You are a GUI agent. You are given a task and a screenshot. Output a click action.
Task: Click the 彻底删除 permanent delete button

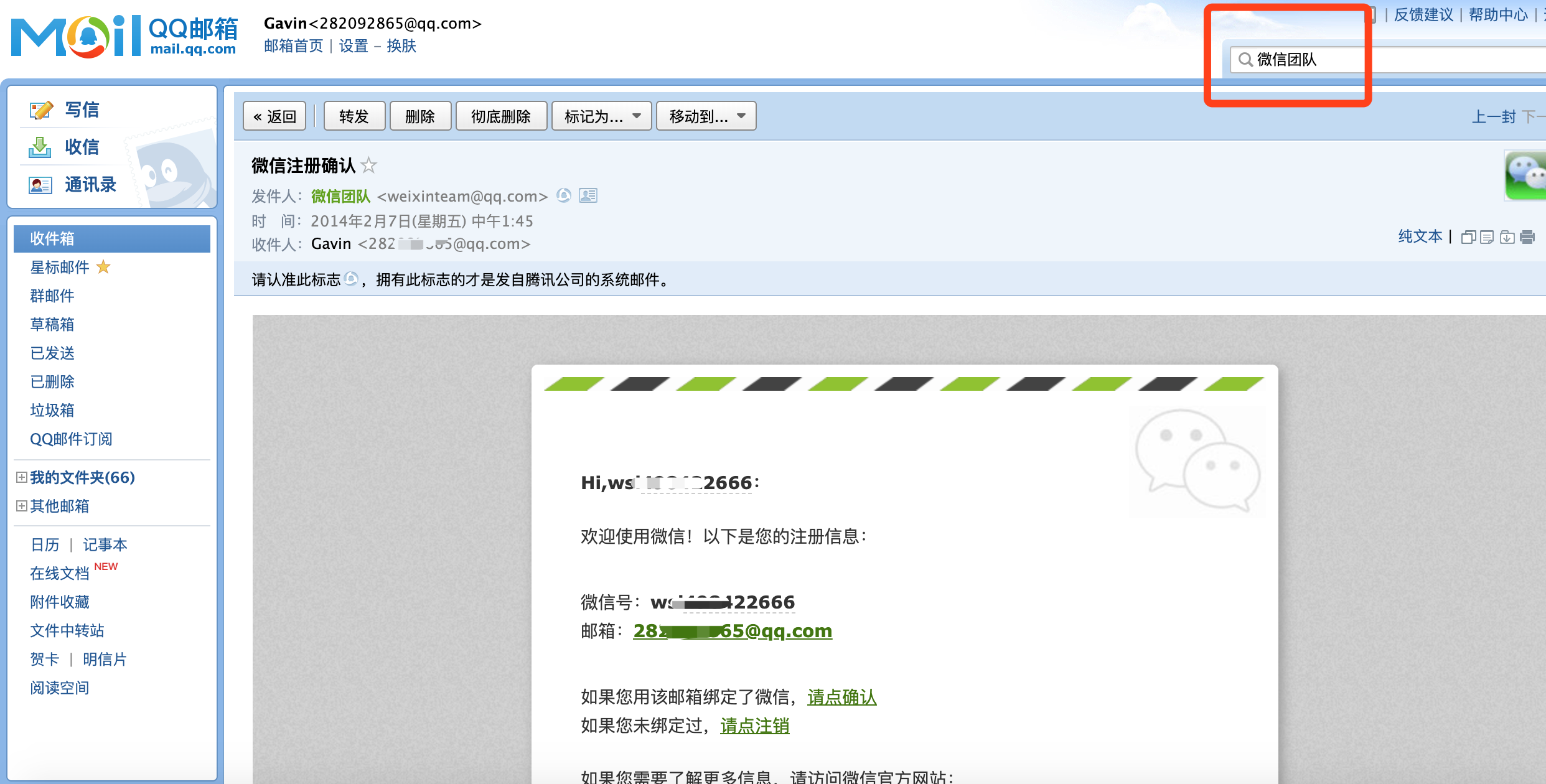[x=501, y=116]
